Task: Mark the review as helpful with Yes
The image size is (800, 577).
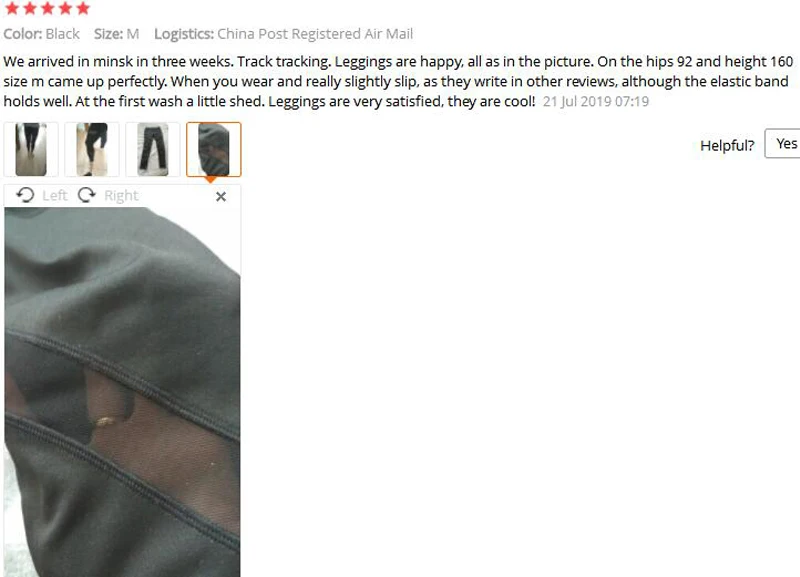Action: pos(786,144)
